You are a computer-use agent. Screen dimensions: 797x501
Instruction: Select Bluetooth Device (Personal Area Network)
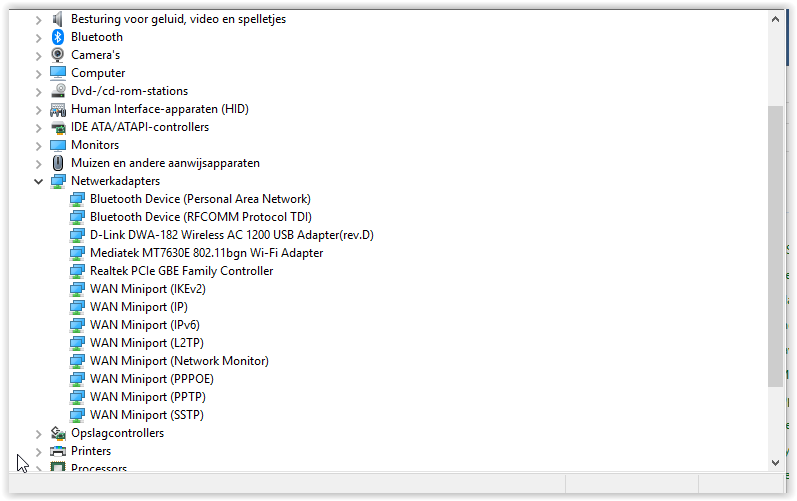point(200,199)
